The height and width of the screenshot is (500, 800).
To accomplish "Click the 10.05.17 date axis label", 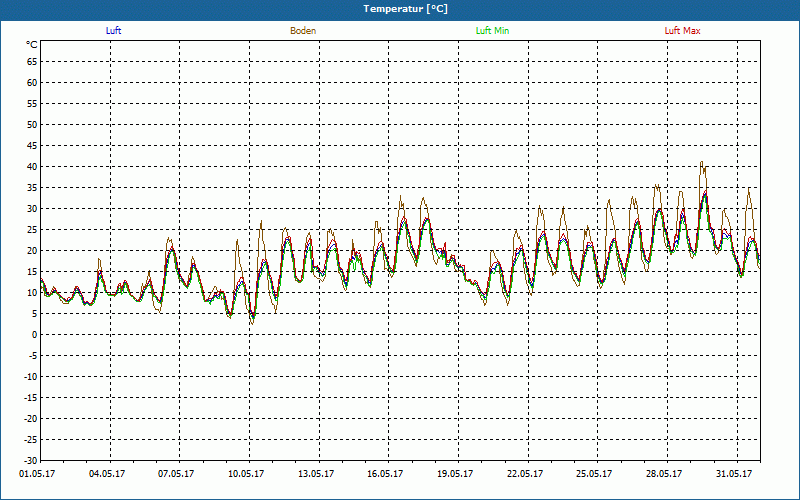I will (246, 474).
